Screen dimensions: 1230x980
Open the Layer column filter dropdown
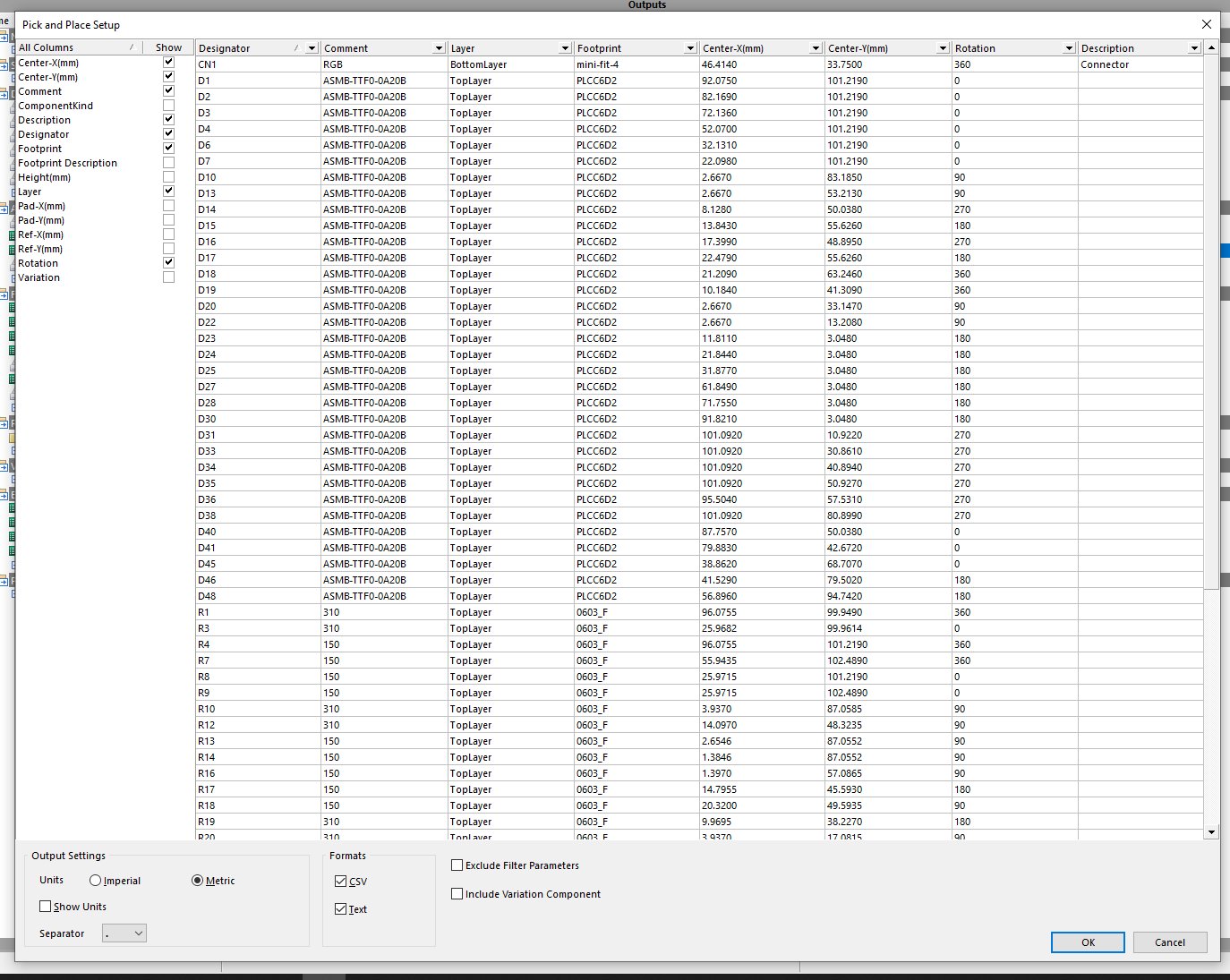(565, 48)
